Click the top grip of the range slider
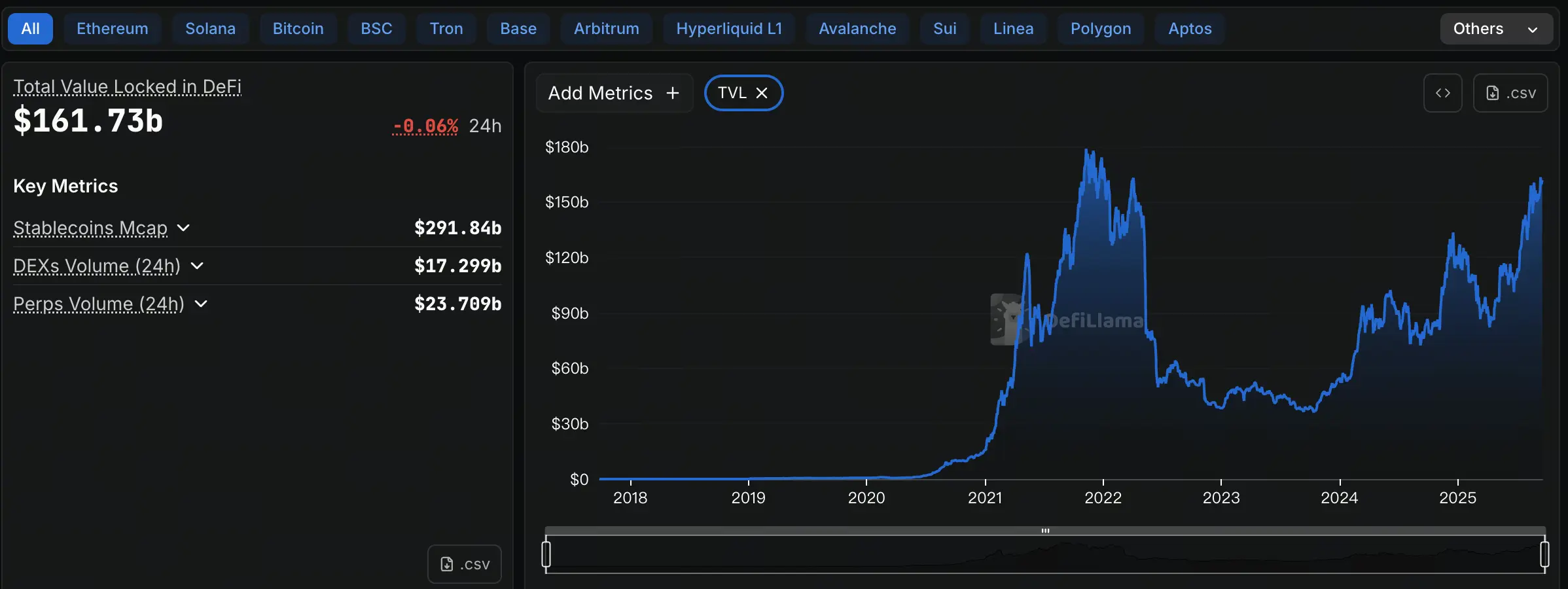Screen dimensions: 1568x589 tap(1045, 531)
